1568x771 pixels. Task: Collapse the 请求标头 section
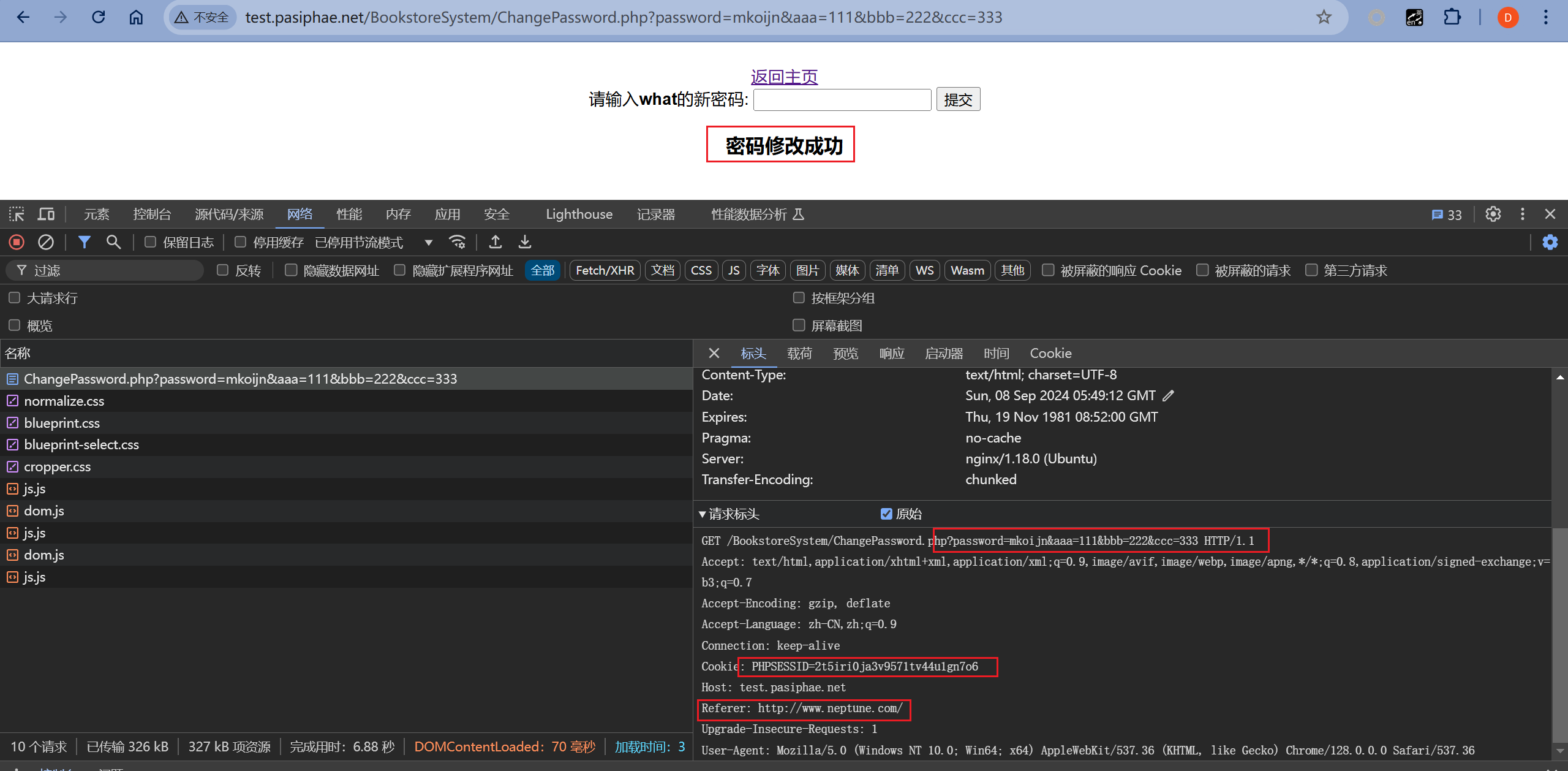coord(703,514)
